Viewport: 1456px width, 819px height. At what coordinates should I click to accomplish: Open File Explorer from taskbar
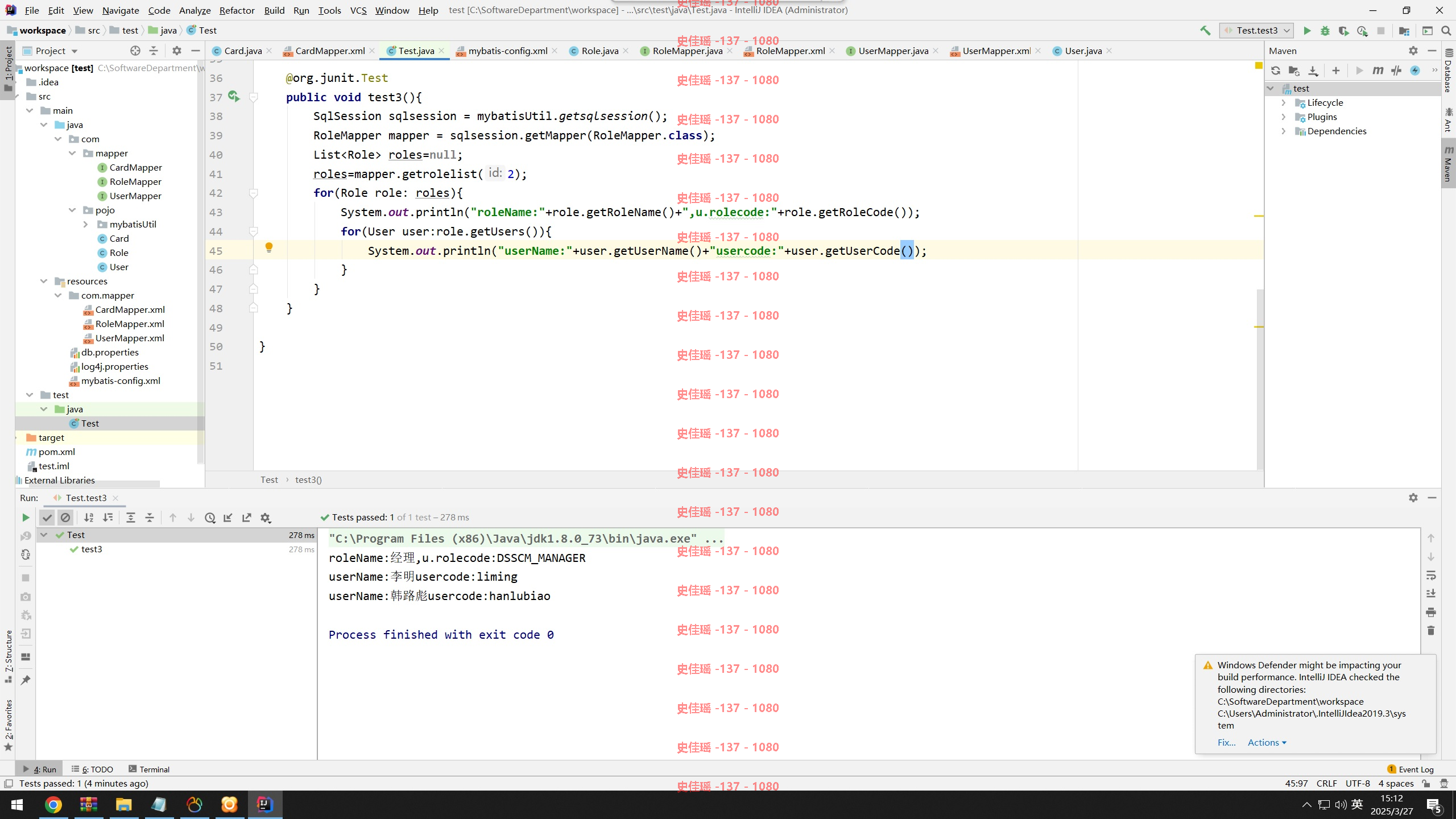tap(123, 805)
